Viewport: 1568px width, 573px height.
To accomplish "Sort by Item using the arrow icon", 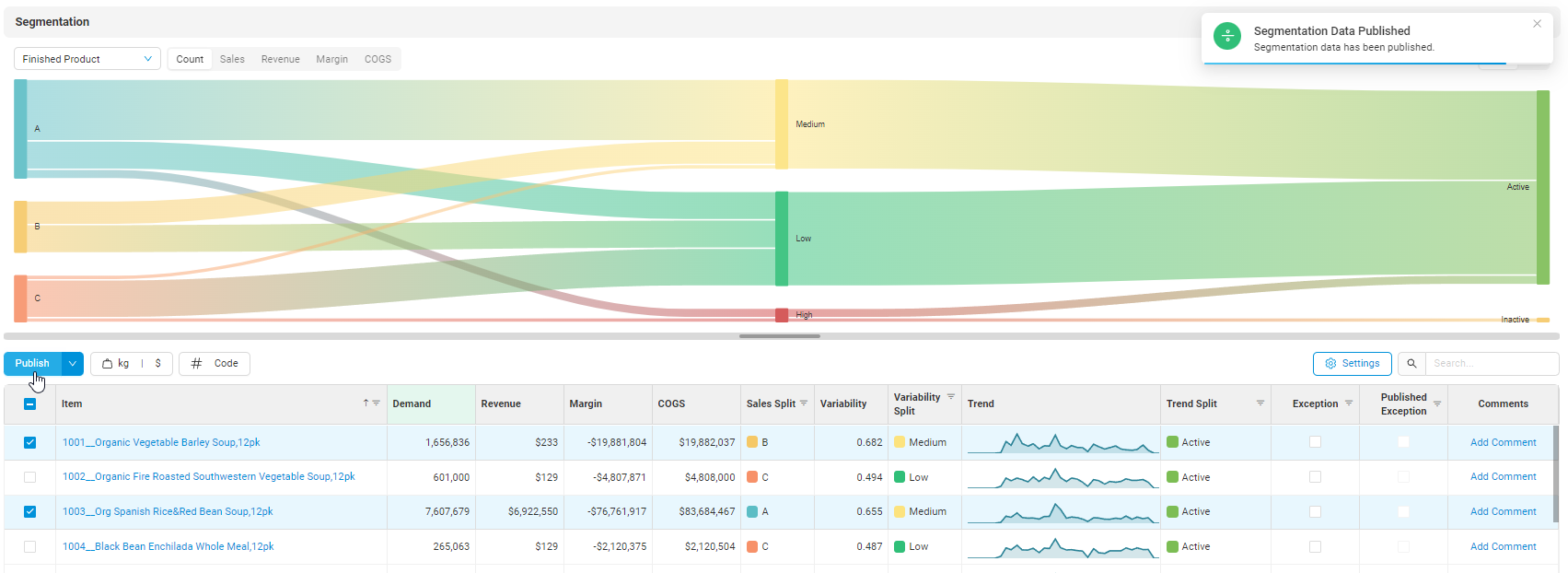I will (x=366, y=403).
